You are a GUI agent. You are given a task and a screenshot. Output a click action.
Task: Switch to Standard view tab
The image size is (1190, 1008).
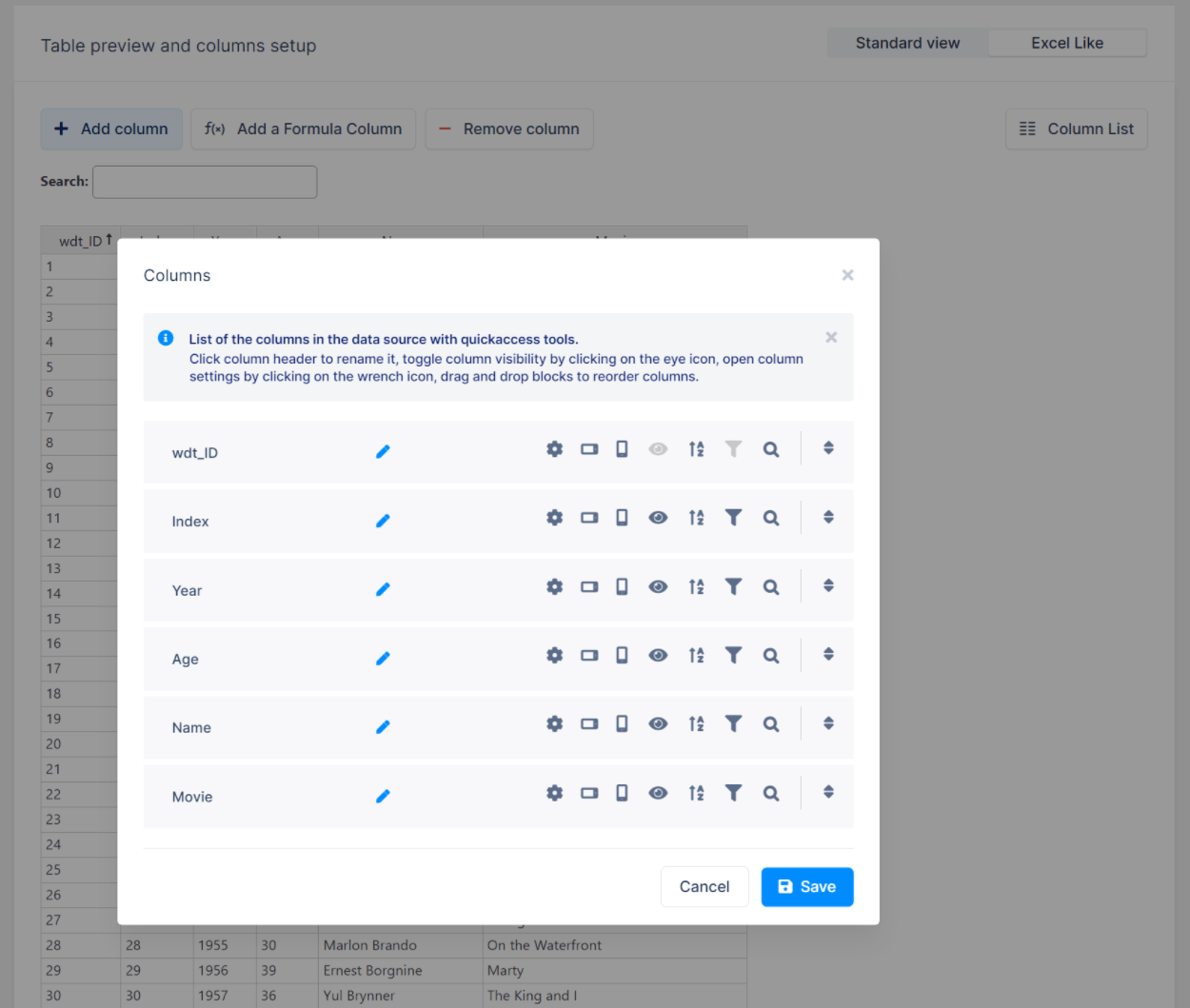(x=907, y=43)
